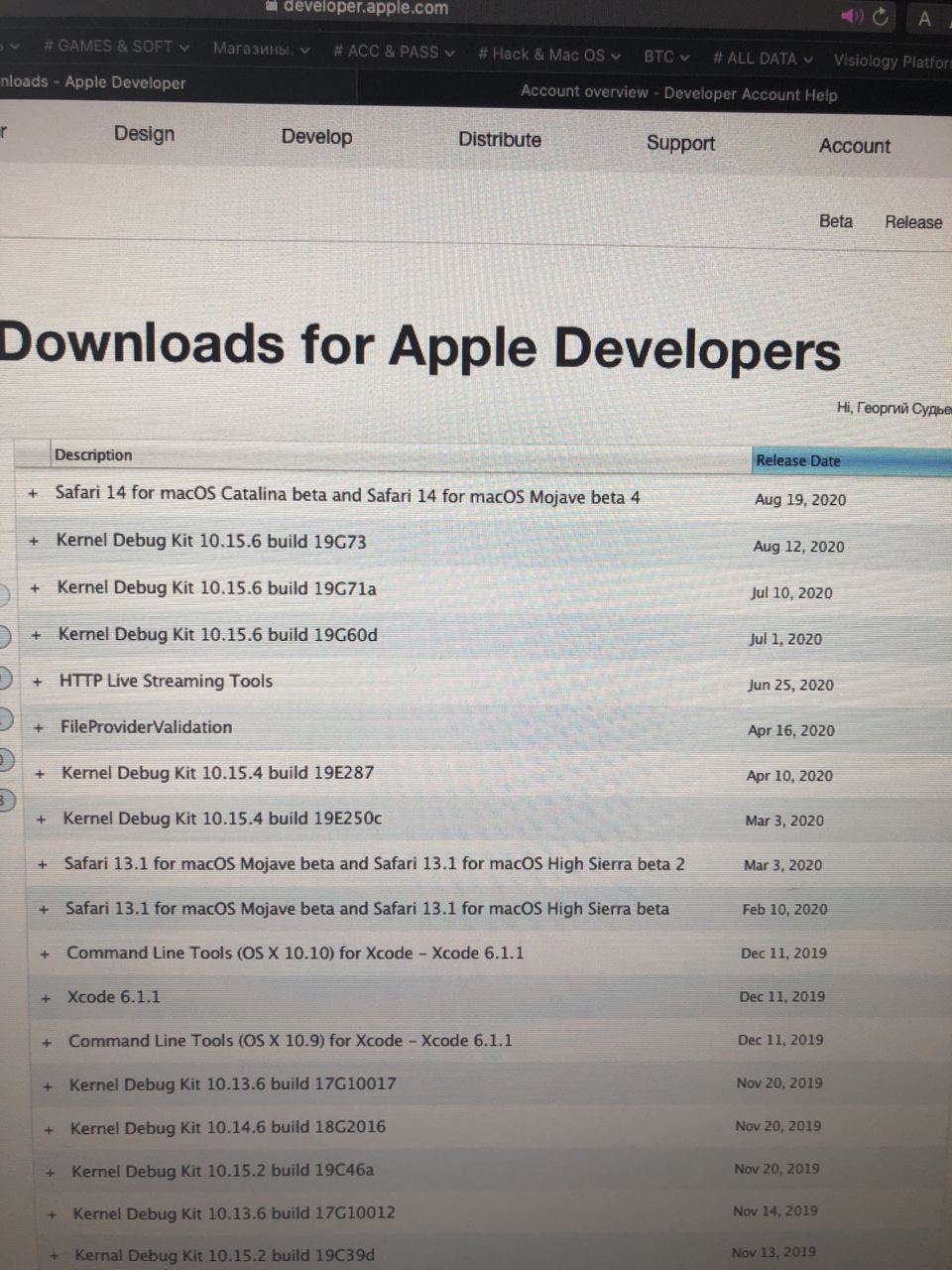Select 'Kernel Debug Kit 10.15.6 build 19G73' text
This screenshot has height=1270, width=952.
tap(211, 541)
